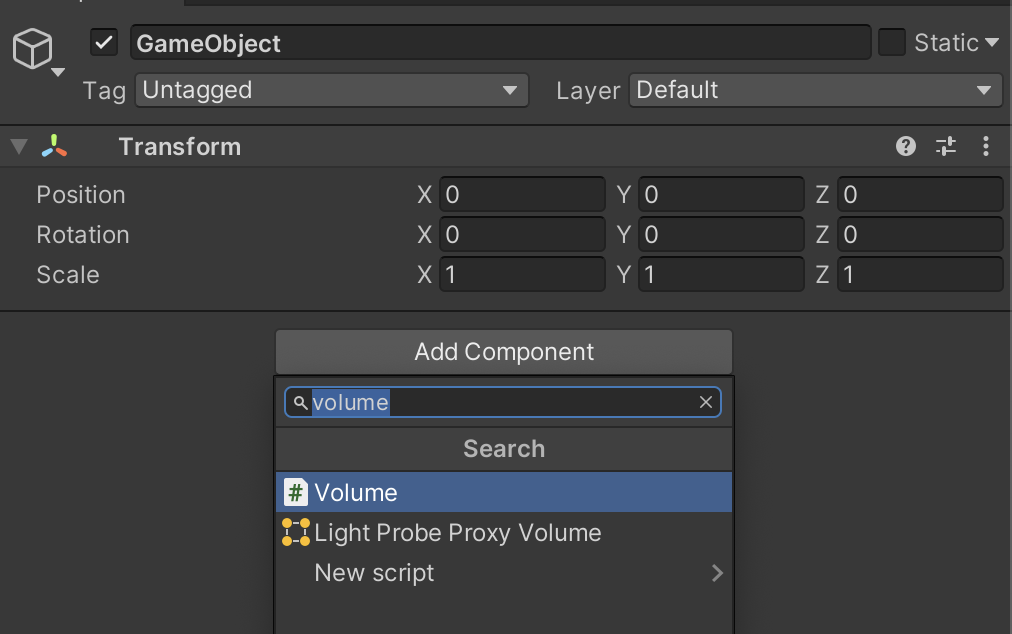Select the Volume script icon in search results

295,492
